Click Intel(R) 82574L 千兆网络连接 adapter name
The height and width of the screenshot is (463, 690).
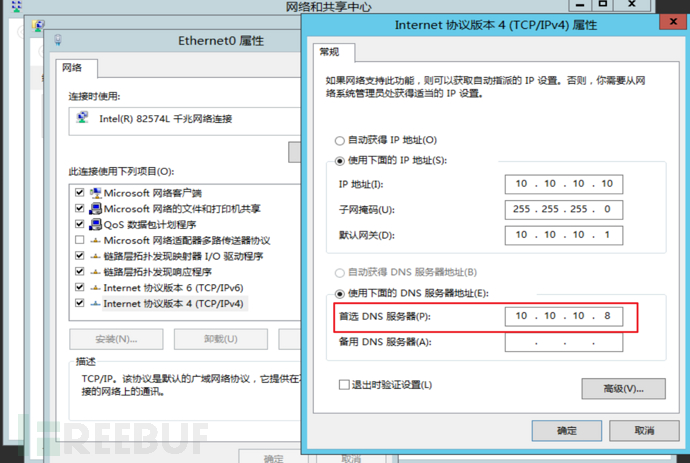click(x=166, y=119)
